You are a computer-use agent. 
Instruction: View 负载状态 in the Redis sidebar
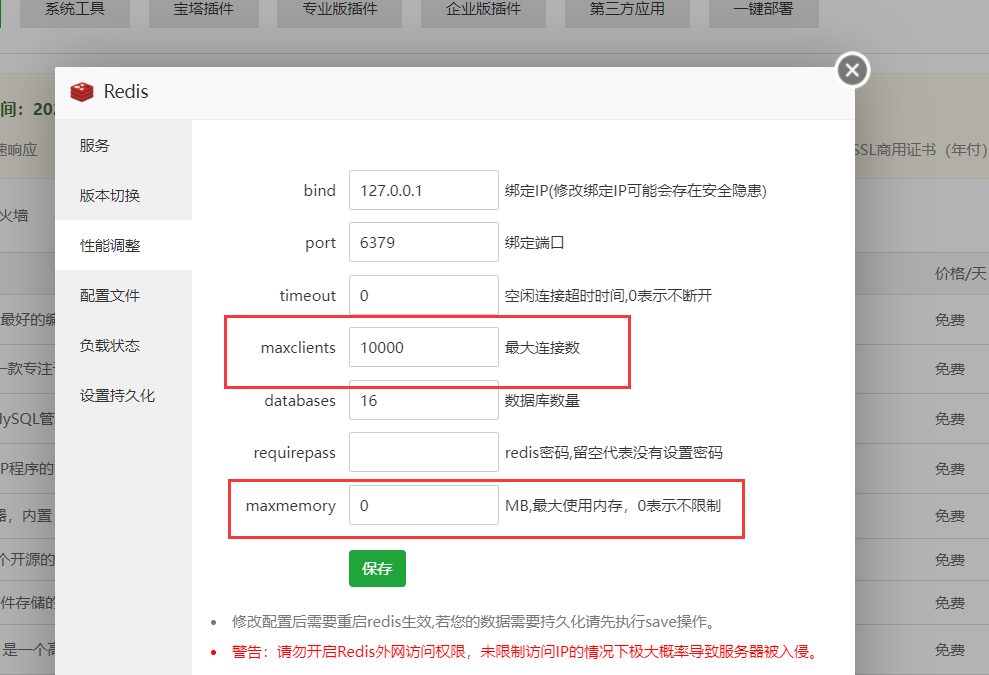[124, 345]
